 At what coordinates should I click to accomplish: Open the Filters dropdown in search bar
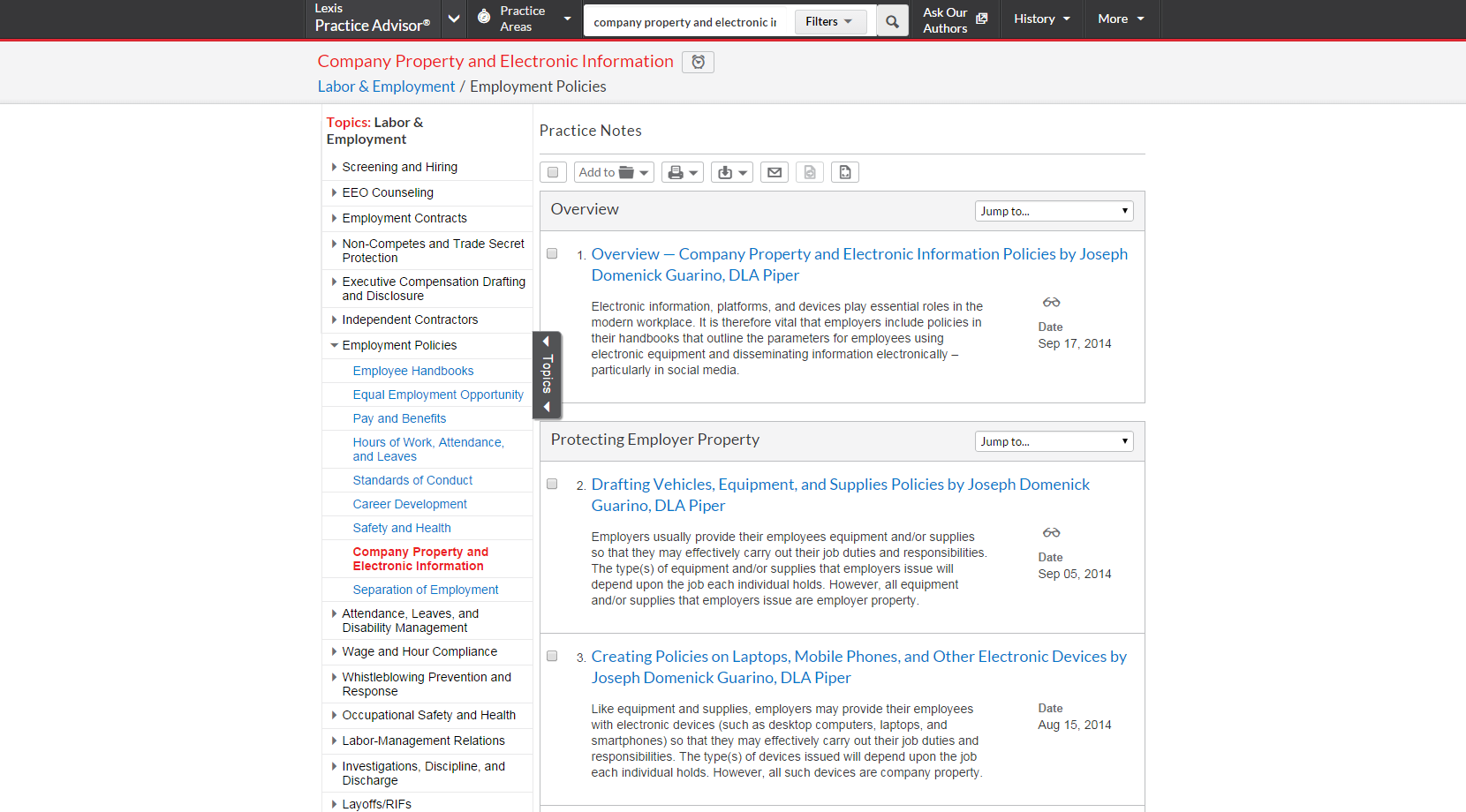coord(829,22)
